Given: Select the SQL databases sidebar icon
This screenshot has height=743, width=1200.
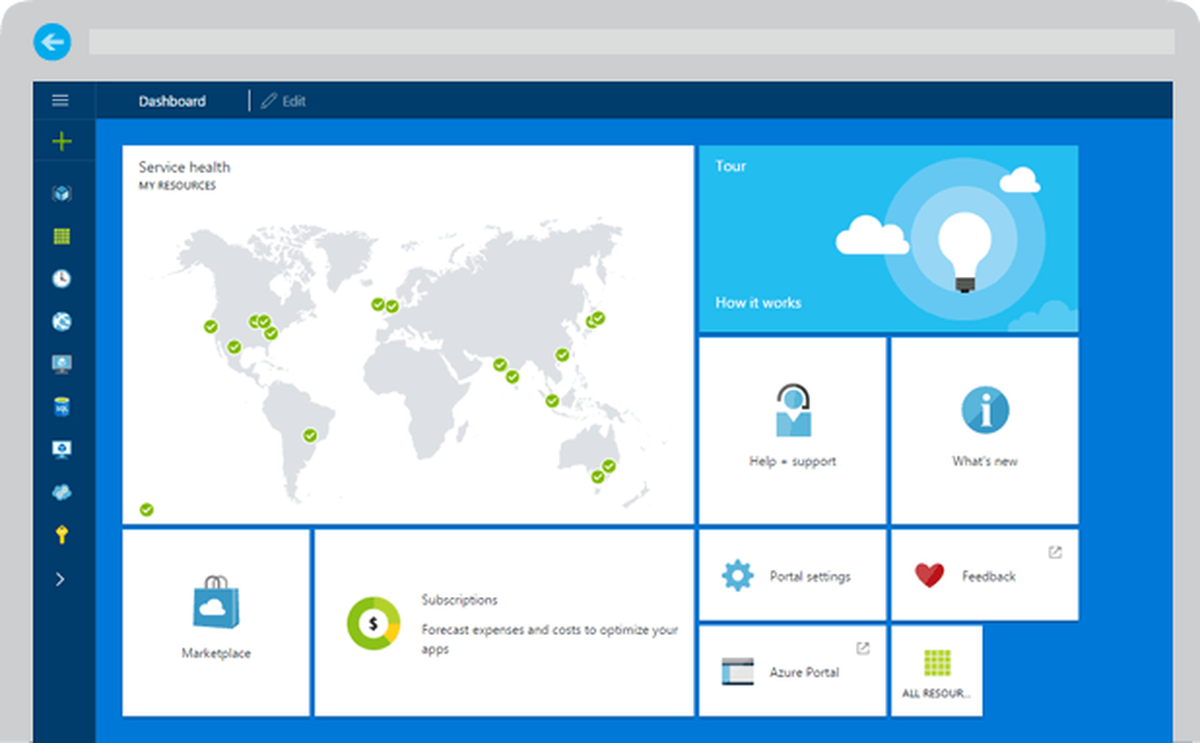Looking at the screenshot, I should click(x=61, y=406).
